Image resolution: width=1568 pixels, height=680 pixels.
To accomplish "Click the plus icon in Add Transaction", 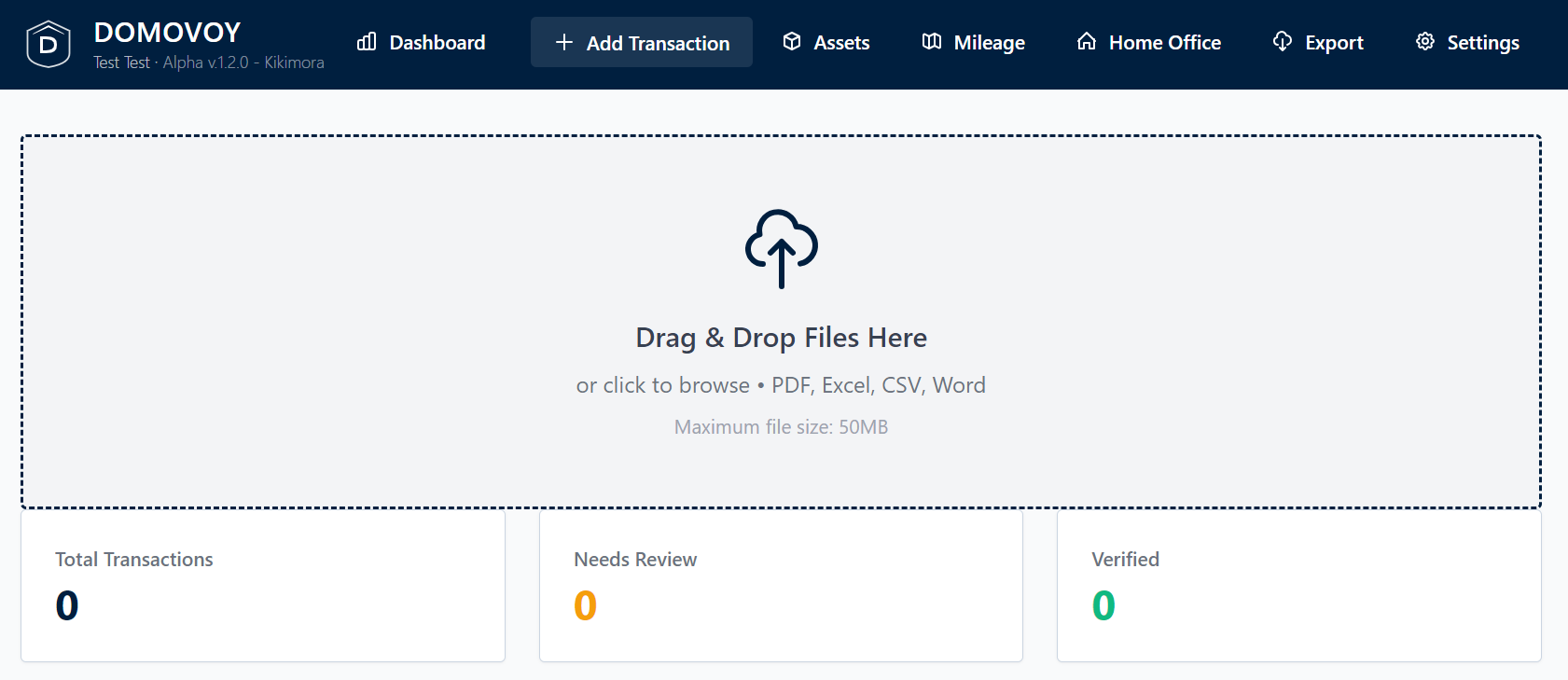I will 564,42.
